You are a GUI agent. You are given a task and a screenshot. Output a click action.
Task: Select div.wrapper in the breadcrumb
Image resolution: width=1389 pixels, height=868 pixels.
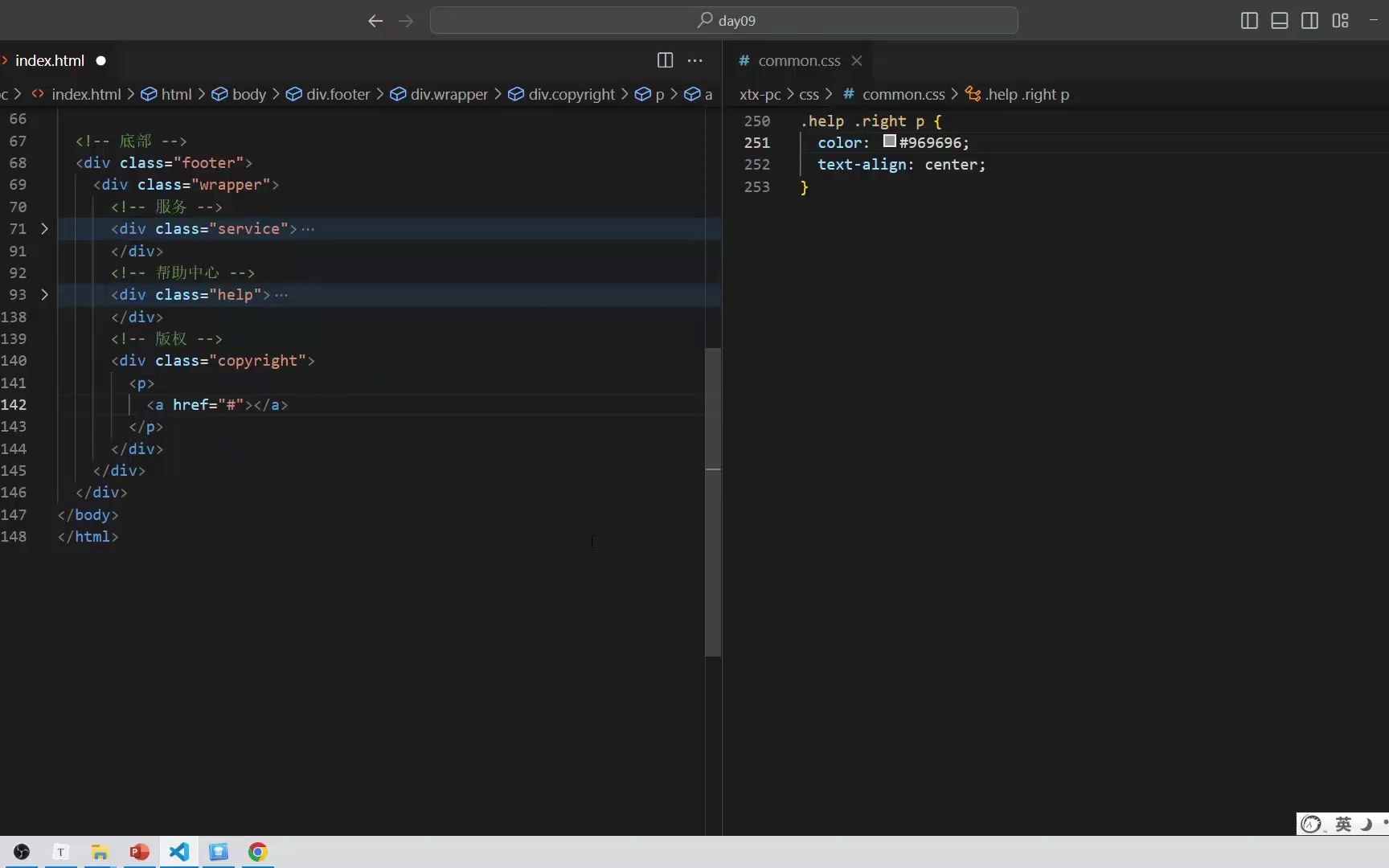click(449, 94)
